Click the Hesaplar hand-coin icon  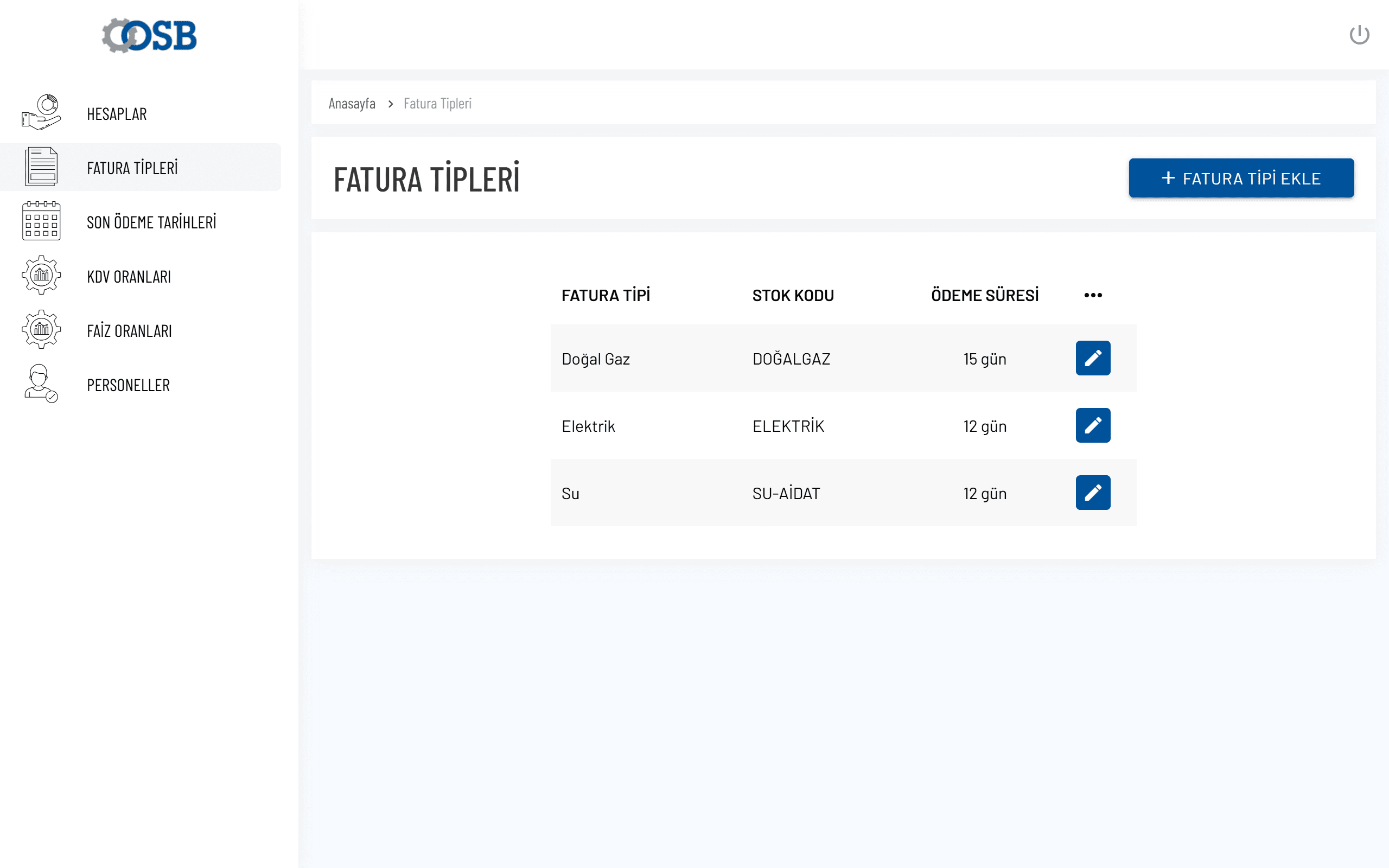point(41,112)
